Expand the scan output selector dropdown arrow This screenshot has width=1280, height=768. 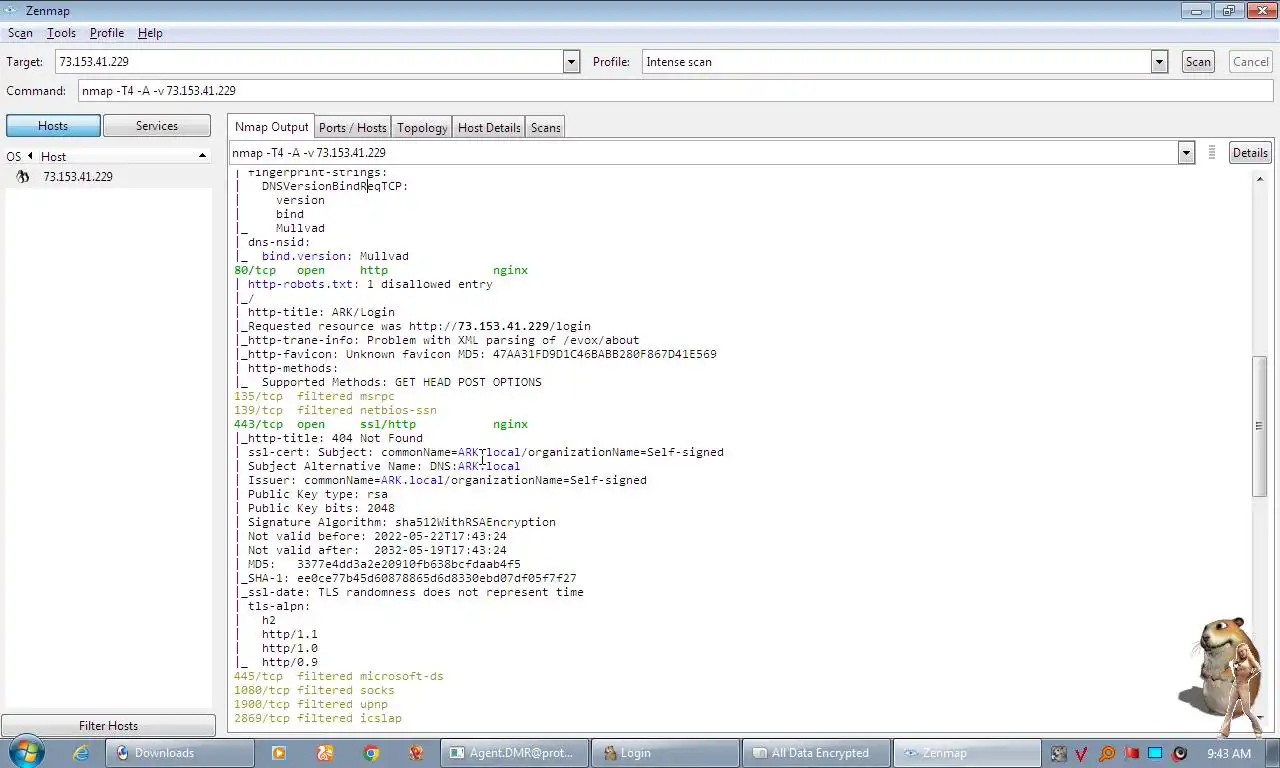click(1186, 153)
